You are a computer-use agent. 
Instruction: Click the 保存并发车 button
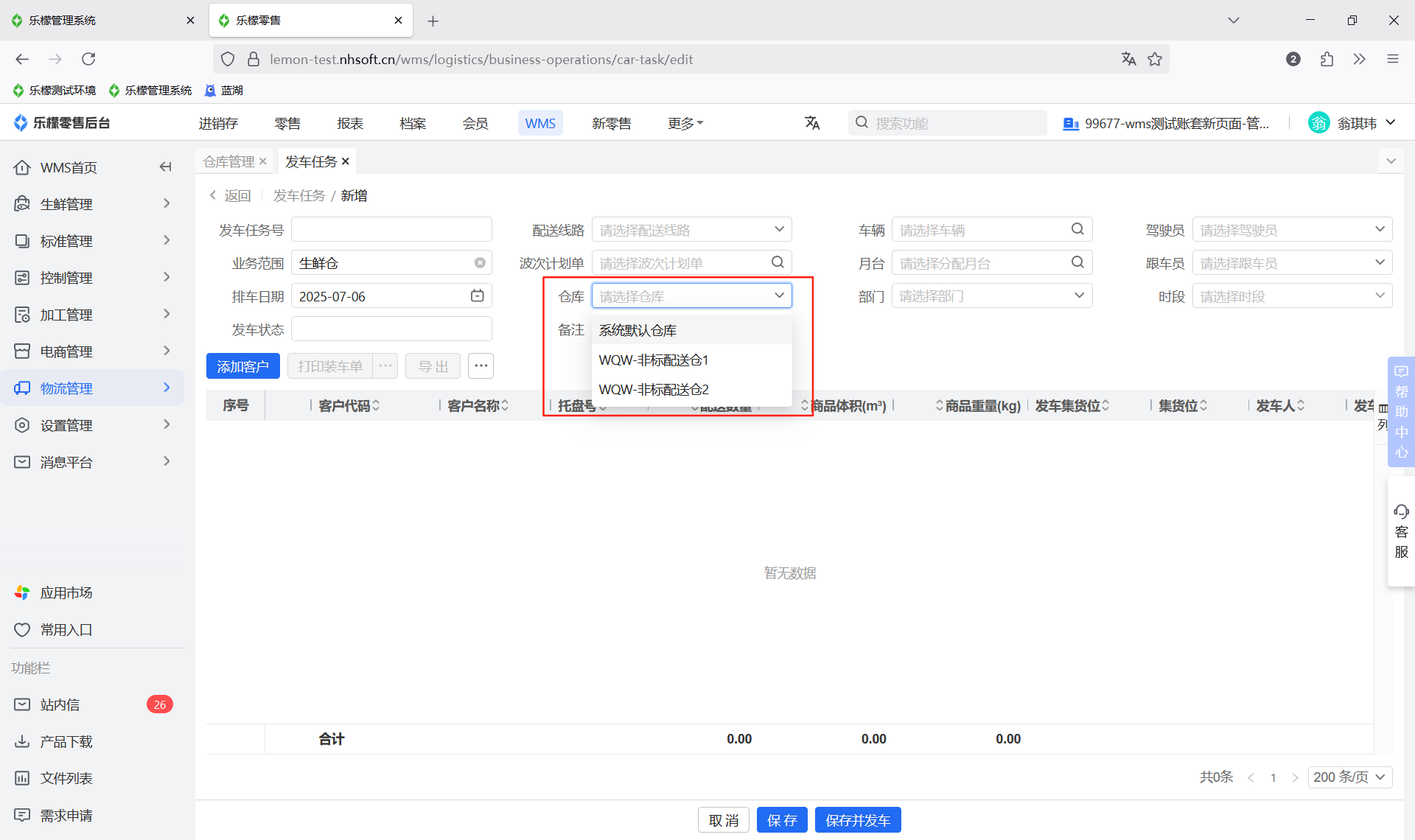click(x=858, y=820)
